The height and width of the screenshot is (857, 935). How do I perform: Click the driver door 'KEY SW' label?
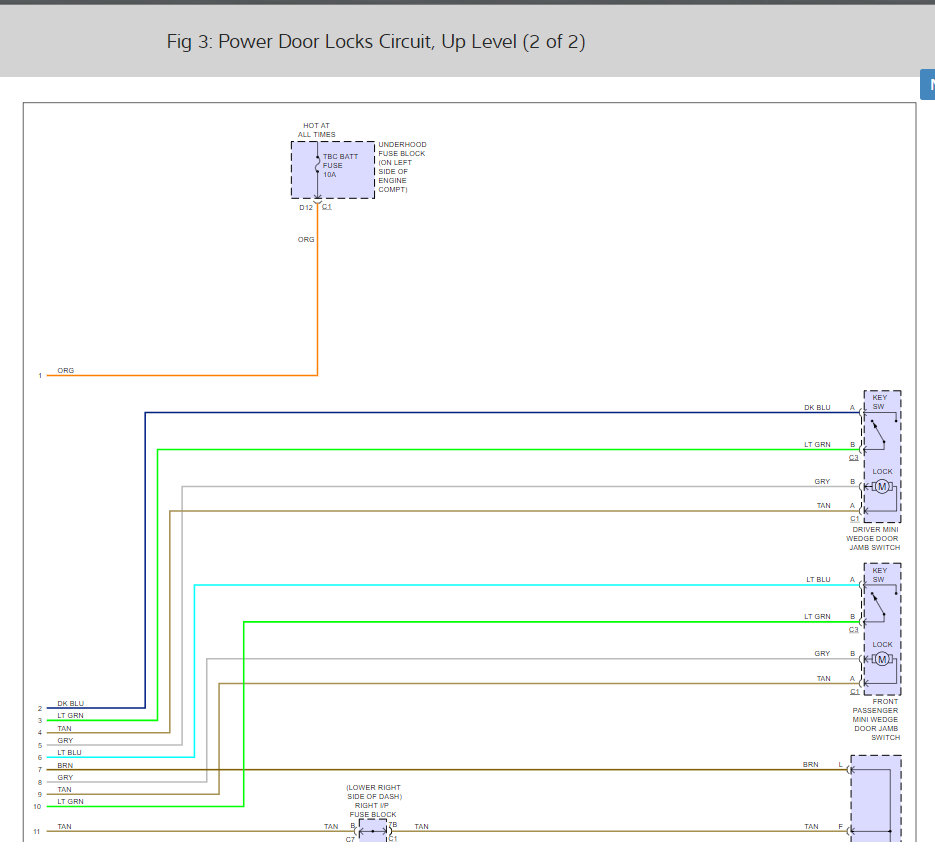(x=880, y=402)
